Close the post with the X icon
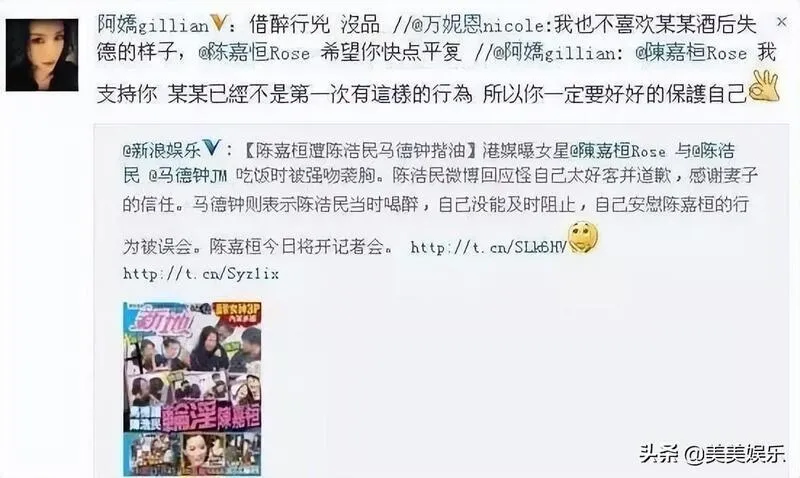Screen dimensions: 800x478 click(x=781, y=22)
